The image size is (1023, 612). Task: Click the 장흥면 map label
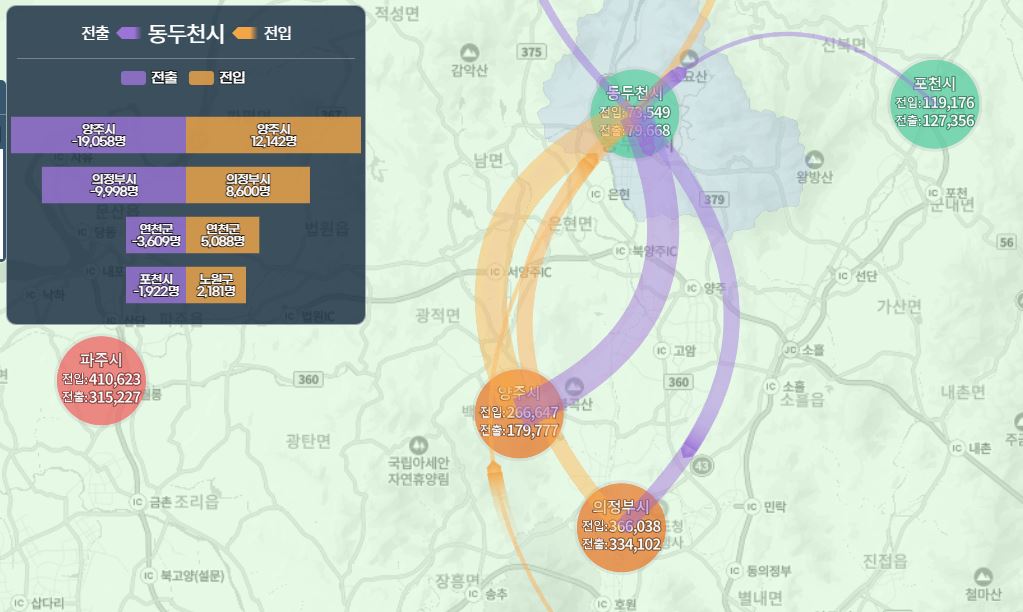point(458,579)
